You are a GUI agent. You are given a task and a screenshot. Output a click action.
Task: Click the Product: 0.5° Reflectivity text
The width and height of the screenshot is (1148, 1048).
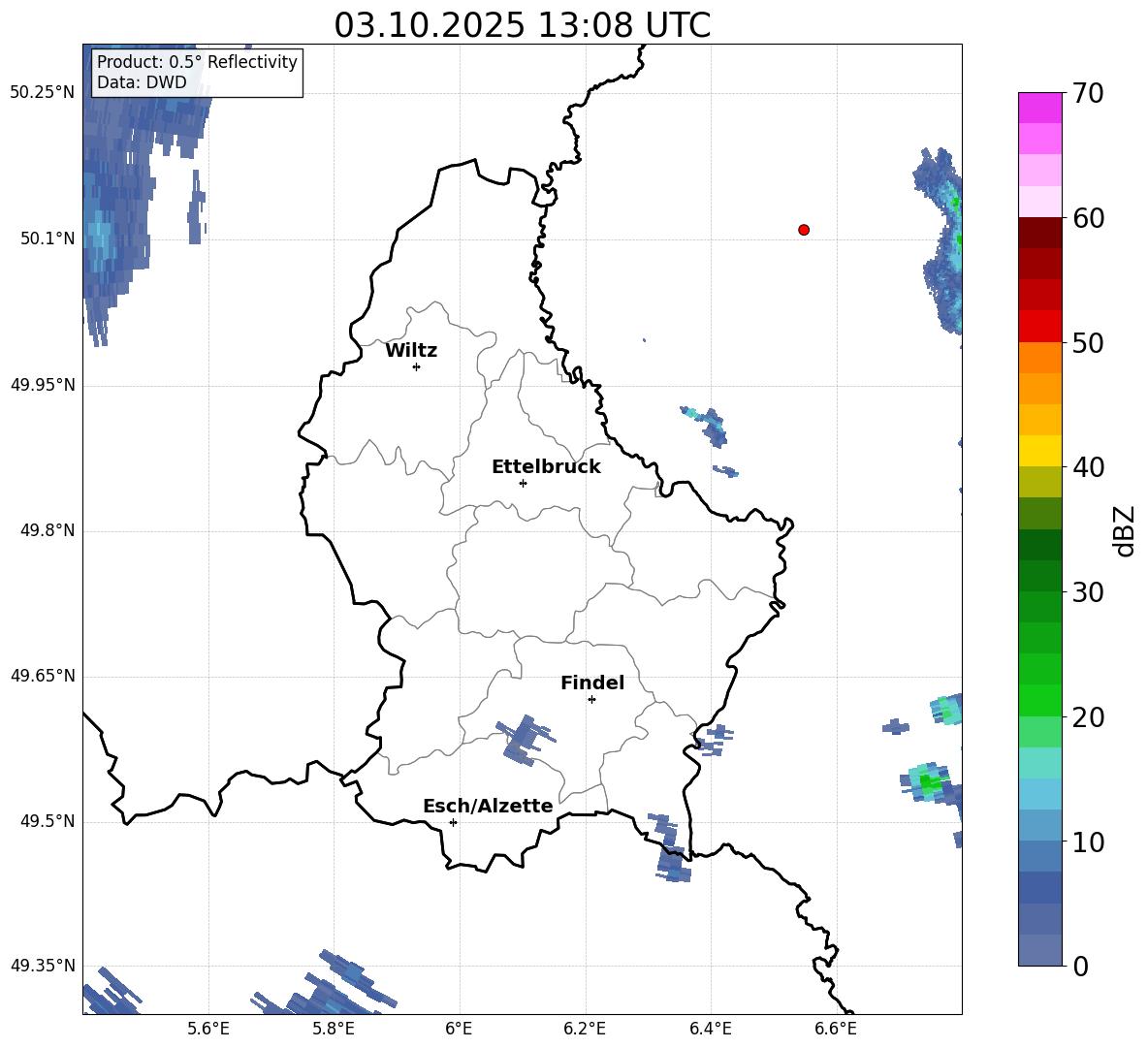pos(197,61)
